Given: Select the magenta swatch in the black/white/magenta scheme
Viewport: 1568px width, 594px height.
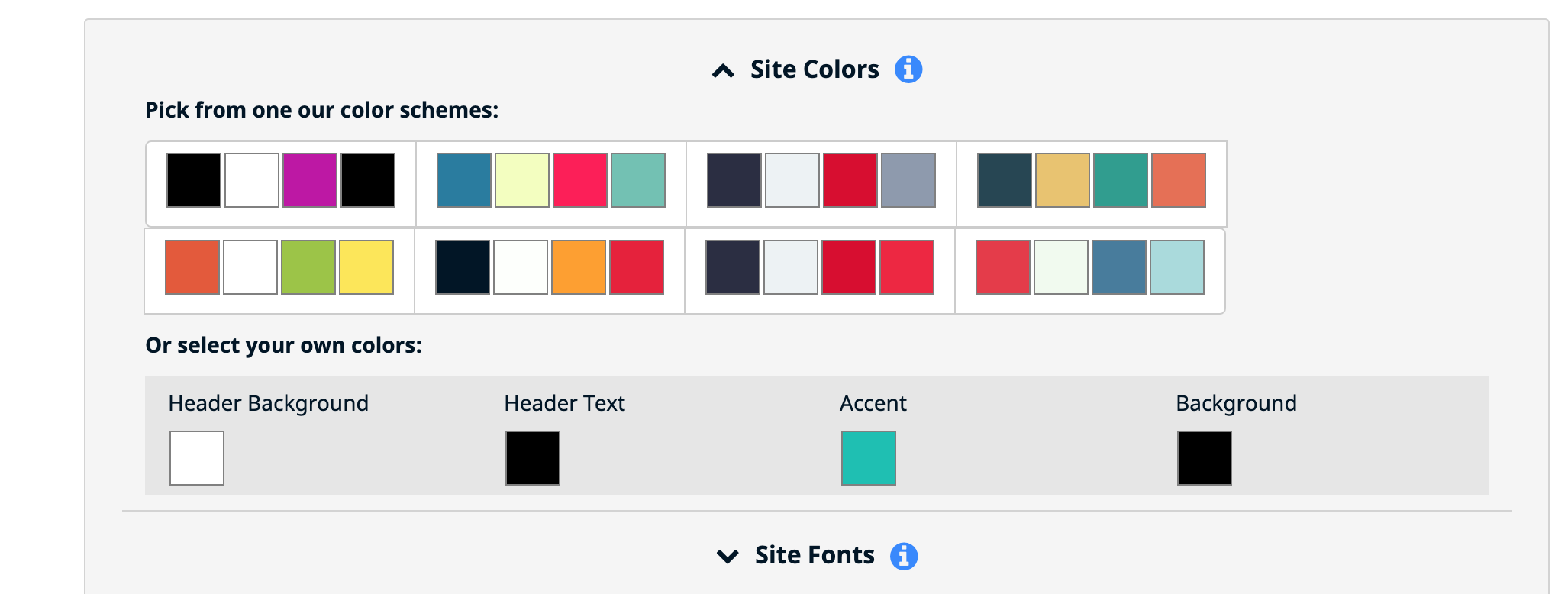Looking at the screenshot, I should click(310, 180).
